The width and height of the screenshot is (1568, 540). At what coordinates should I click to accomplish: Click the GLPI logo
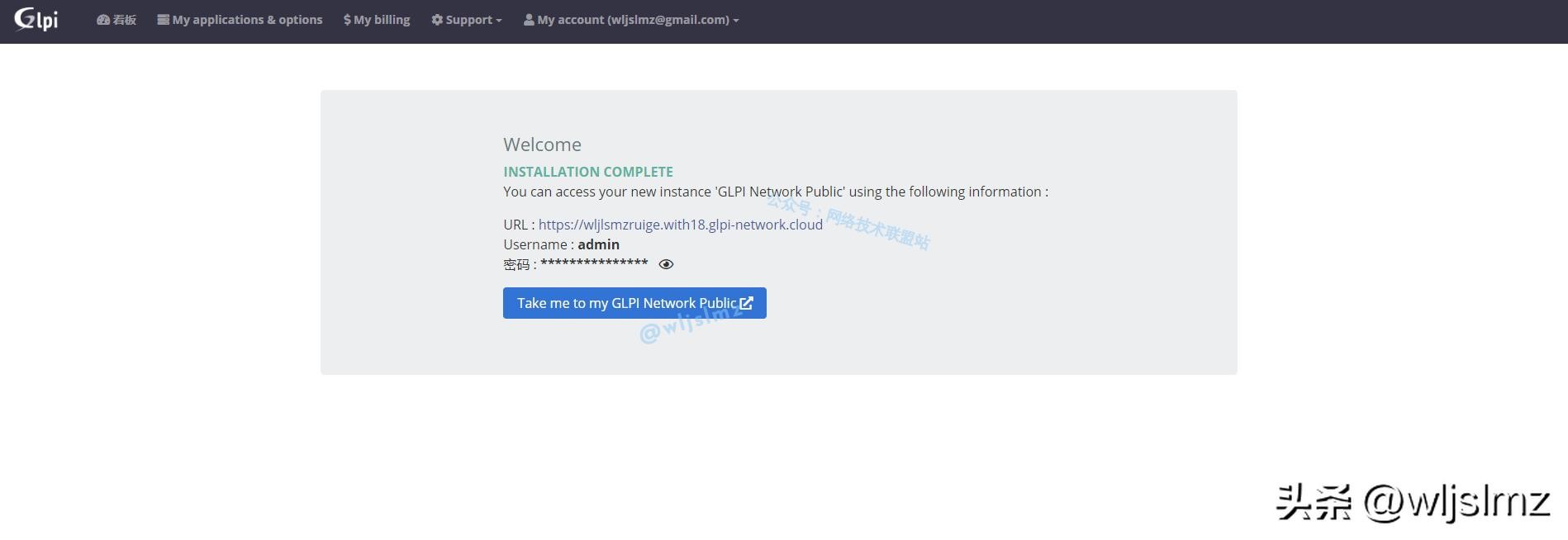[36, 19]
